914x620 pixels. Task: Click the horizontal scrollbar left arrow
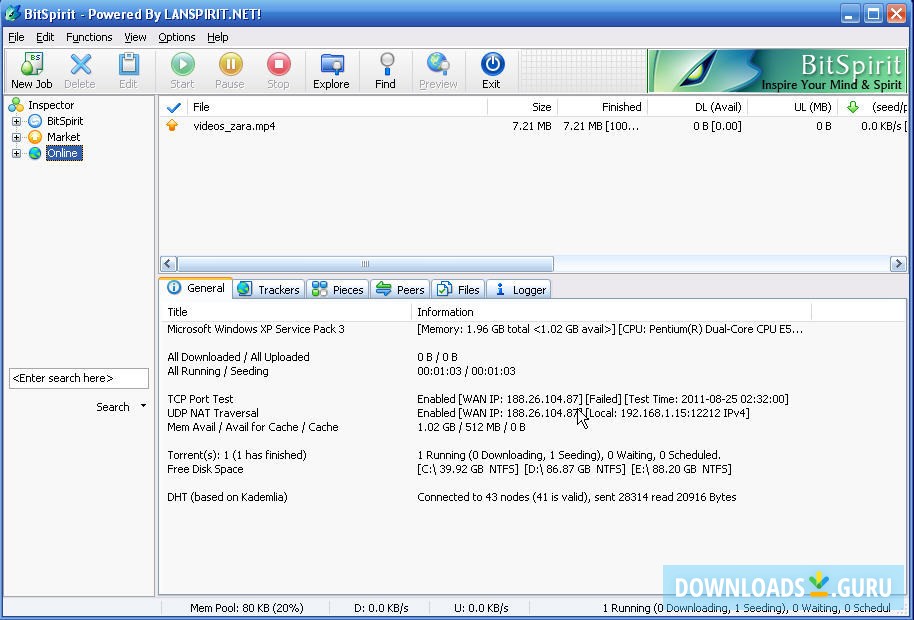168,264
